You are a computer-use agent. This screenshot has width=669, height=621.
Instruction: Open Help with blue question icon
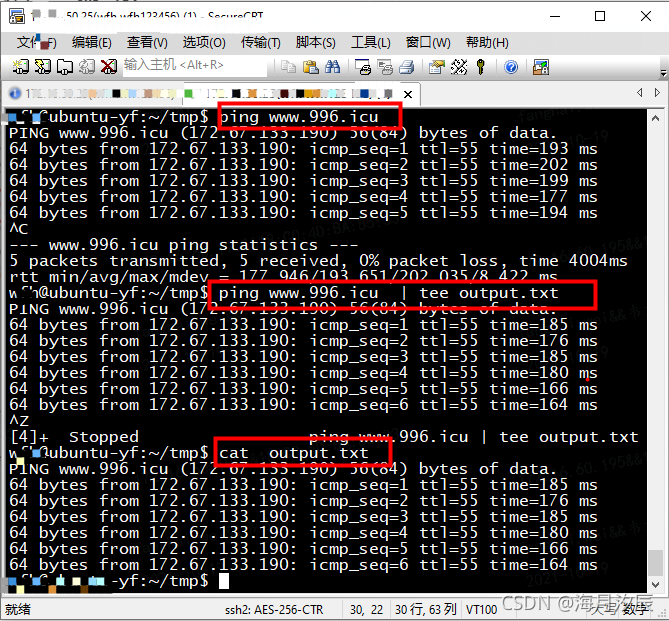pos(511,67)
